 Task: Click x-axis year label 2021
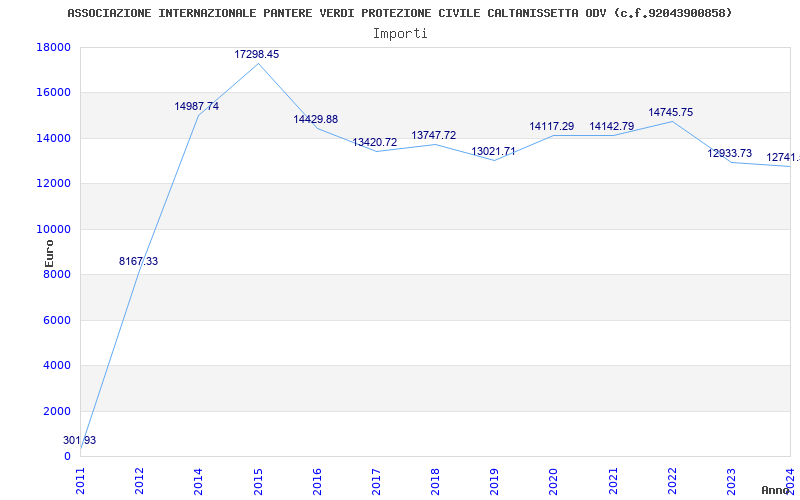(x=613, y=481)
